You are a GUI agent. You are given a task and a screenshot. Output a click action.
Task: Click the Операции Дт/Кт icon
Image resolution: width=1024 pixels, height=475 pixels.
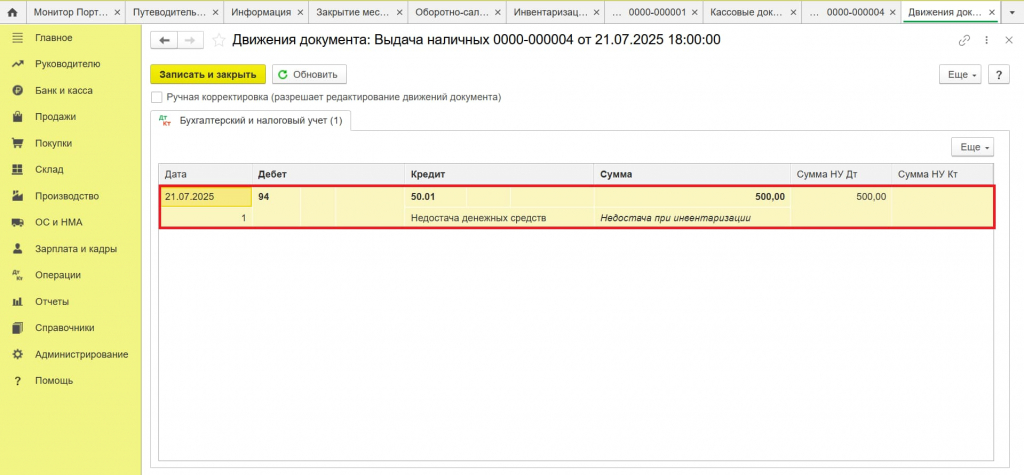coord(18,275)
